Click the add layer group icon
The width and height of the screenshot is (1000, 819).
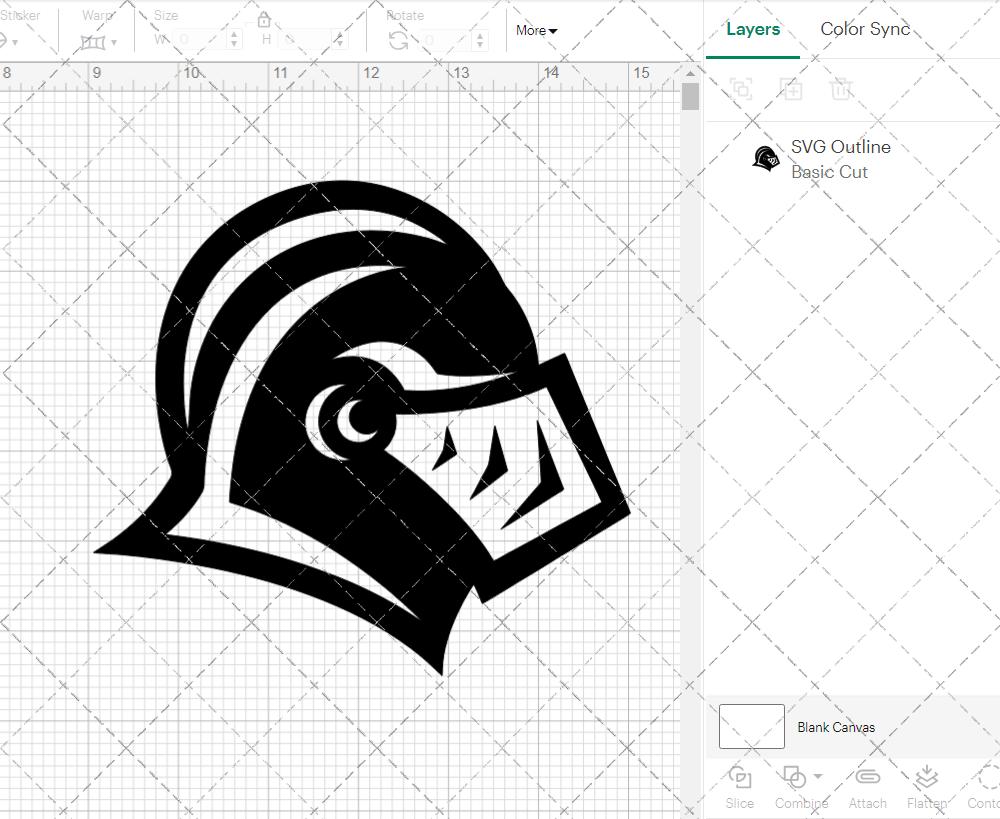[x=791, y=89]
